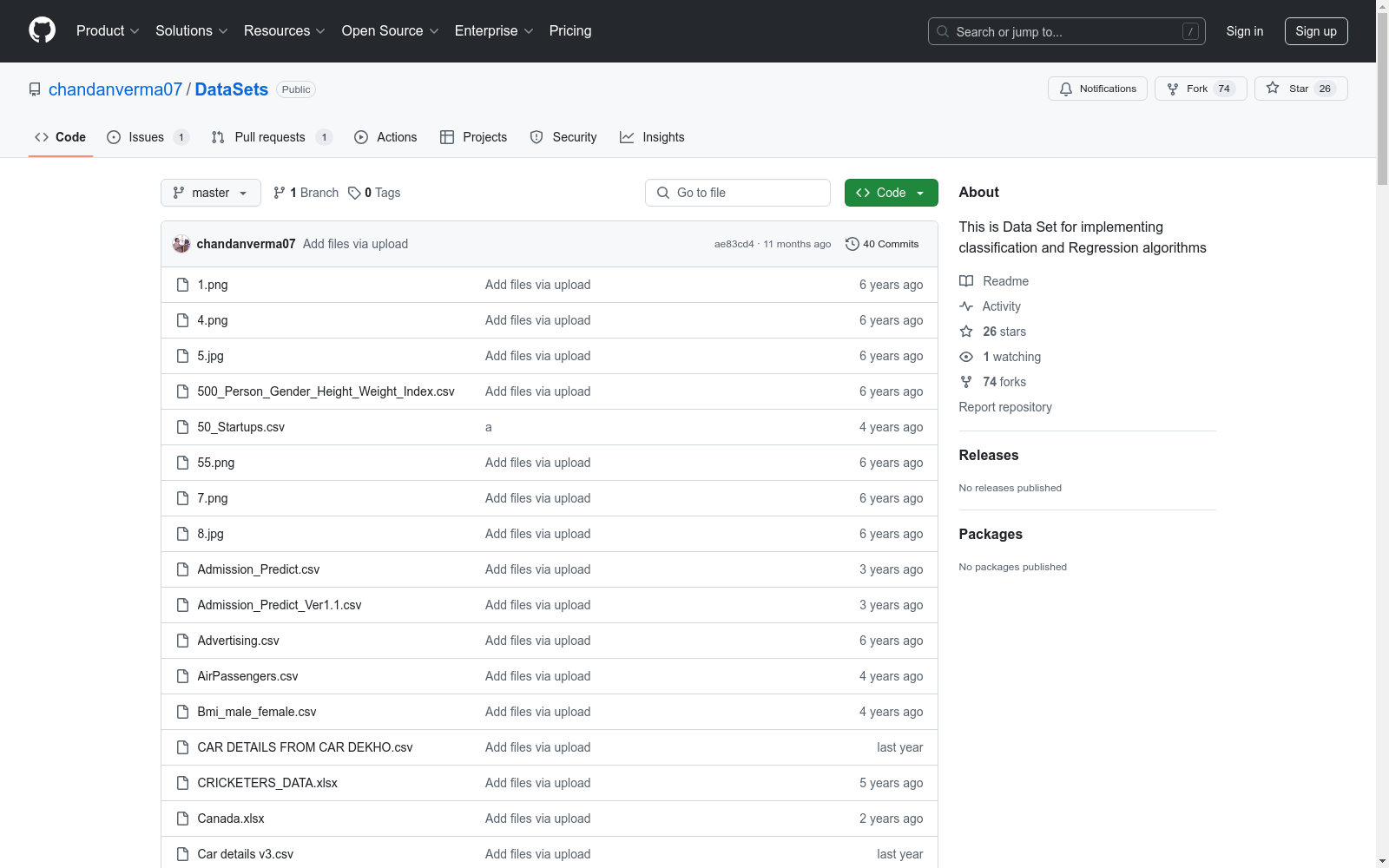Viewport: 1389px width, 868px height.
Task: Open commit hash ae83cd4
Action: point(734,244)
